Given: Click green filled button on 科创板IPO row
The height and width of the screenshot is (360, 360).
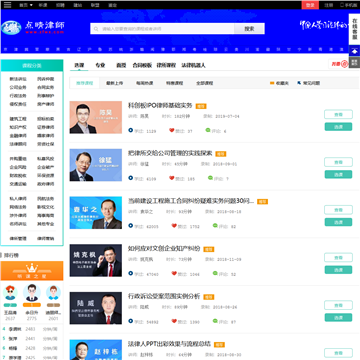Looking at the screenshot, I should point(338,127).
